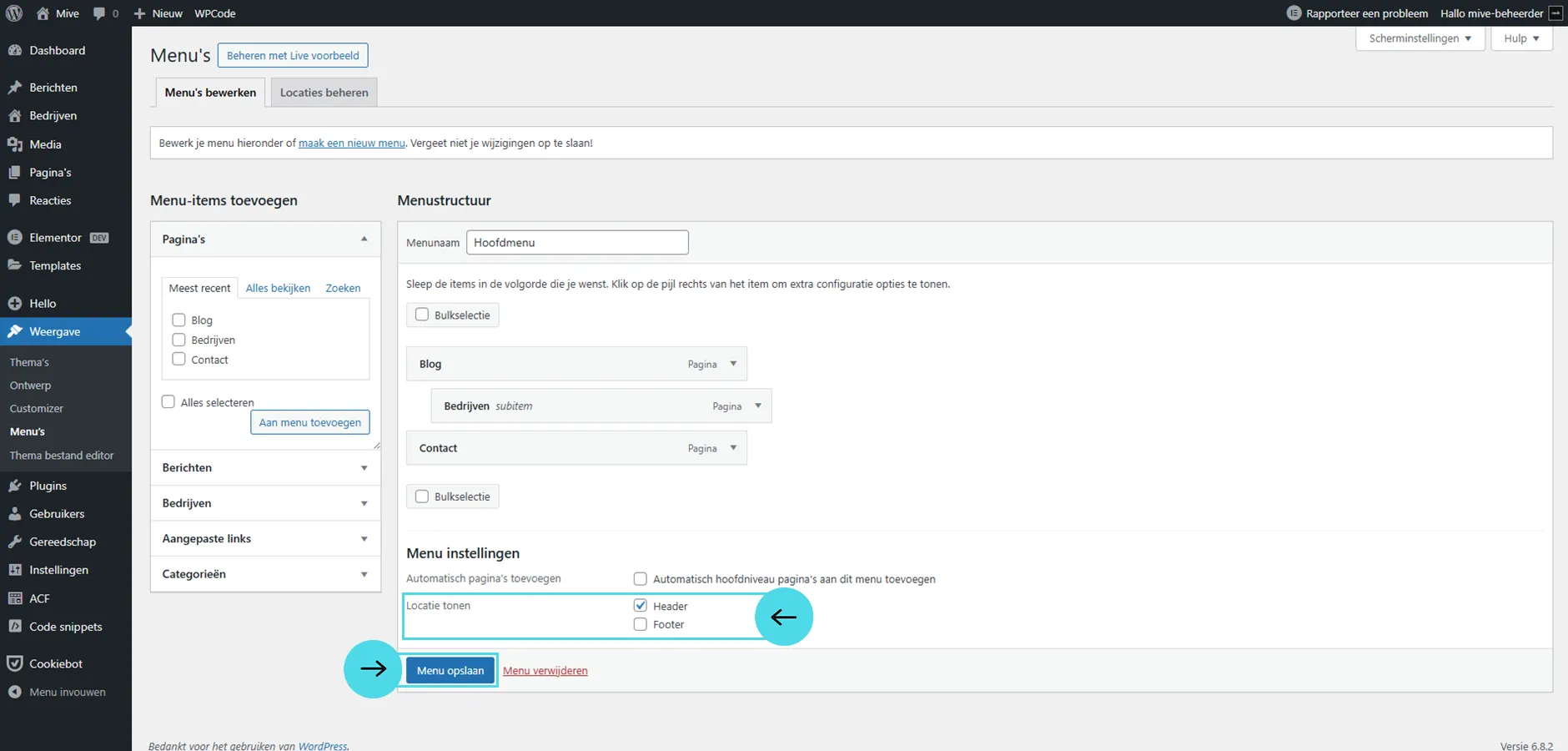The height and width of the screenshot is (751, 1568).
Task: Open the Dashboard icon in sidebar
Action: pyautogui.click(x=14, y=50)
